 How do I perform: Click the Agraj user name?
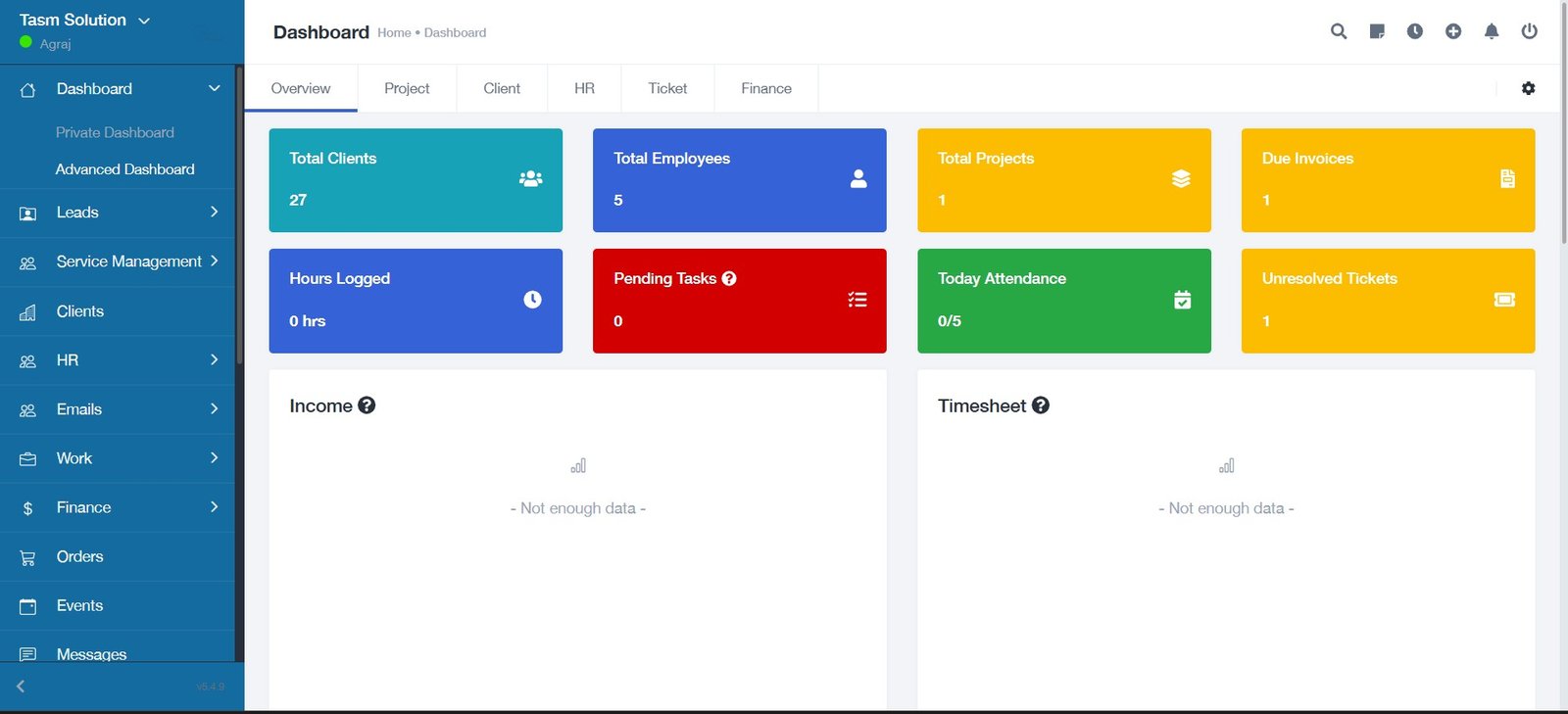pos(55,44)
